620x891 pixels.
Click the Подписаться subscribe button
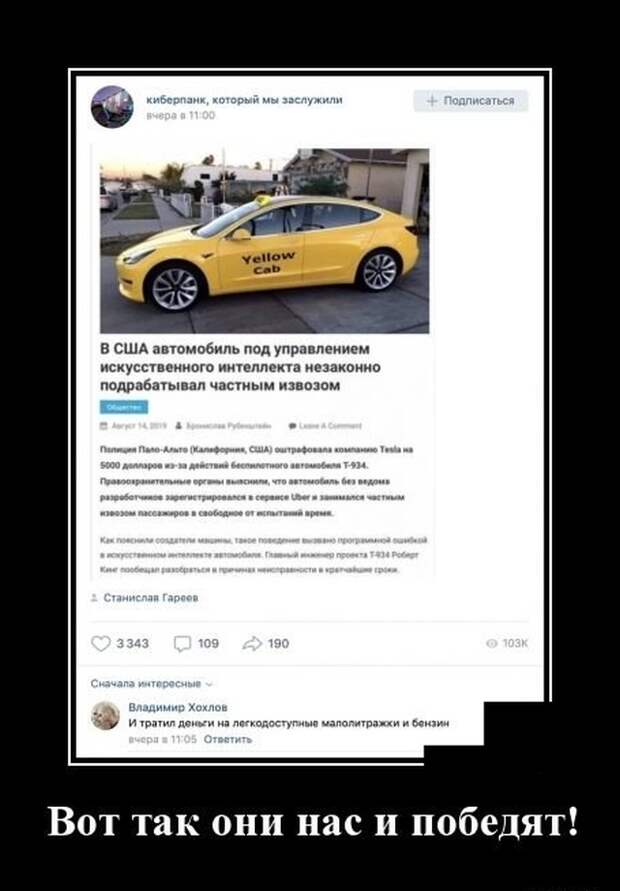471,101
